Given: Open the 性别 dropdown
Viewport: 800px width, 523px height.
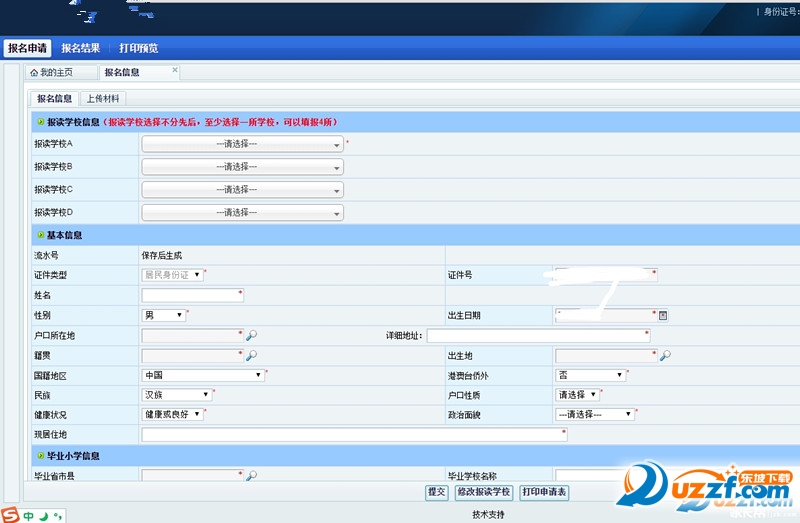Looking at the screenshot, I should (x=163, y=315).
